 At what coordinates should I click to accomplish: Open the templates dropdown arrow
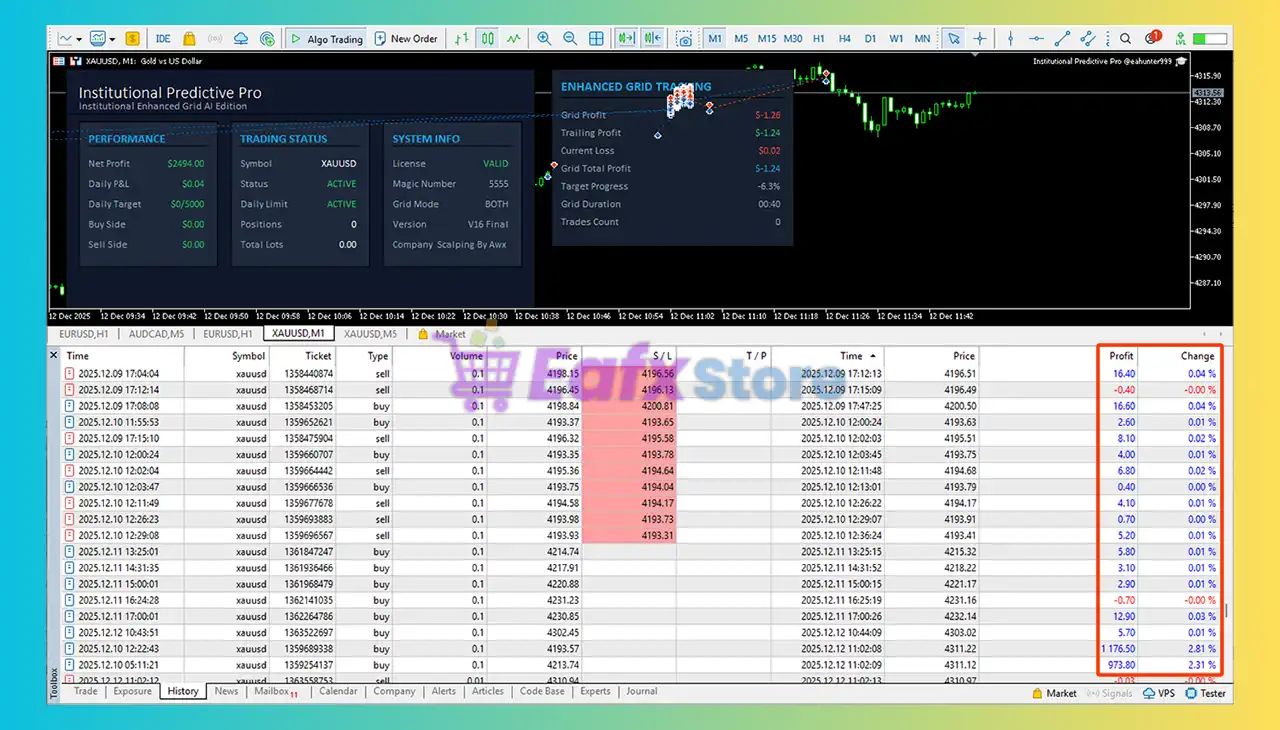pyautogui.click(x=113, y=39)
